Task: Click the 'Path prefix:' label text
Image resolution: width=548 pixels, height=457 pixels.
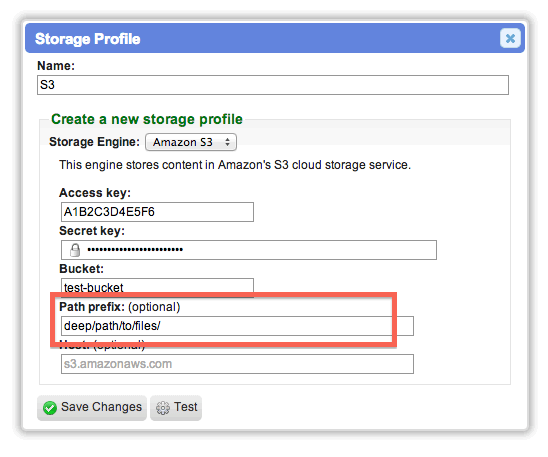Action: tap(92, 307)
